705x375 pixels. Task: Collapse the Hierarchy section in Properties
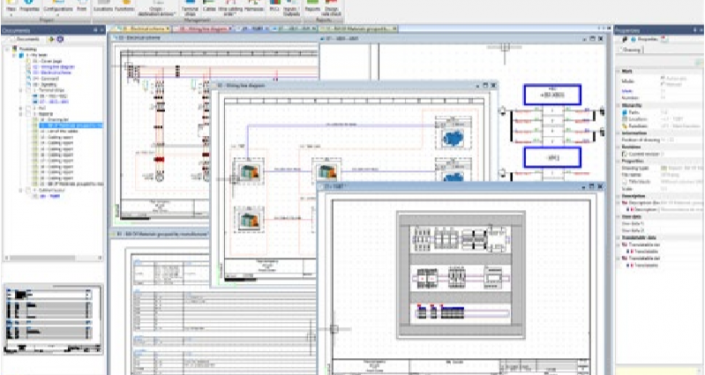point(618,106)
